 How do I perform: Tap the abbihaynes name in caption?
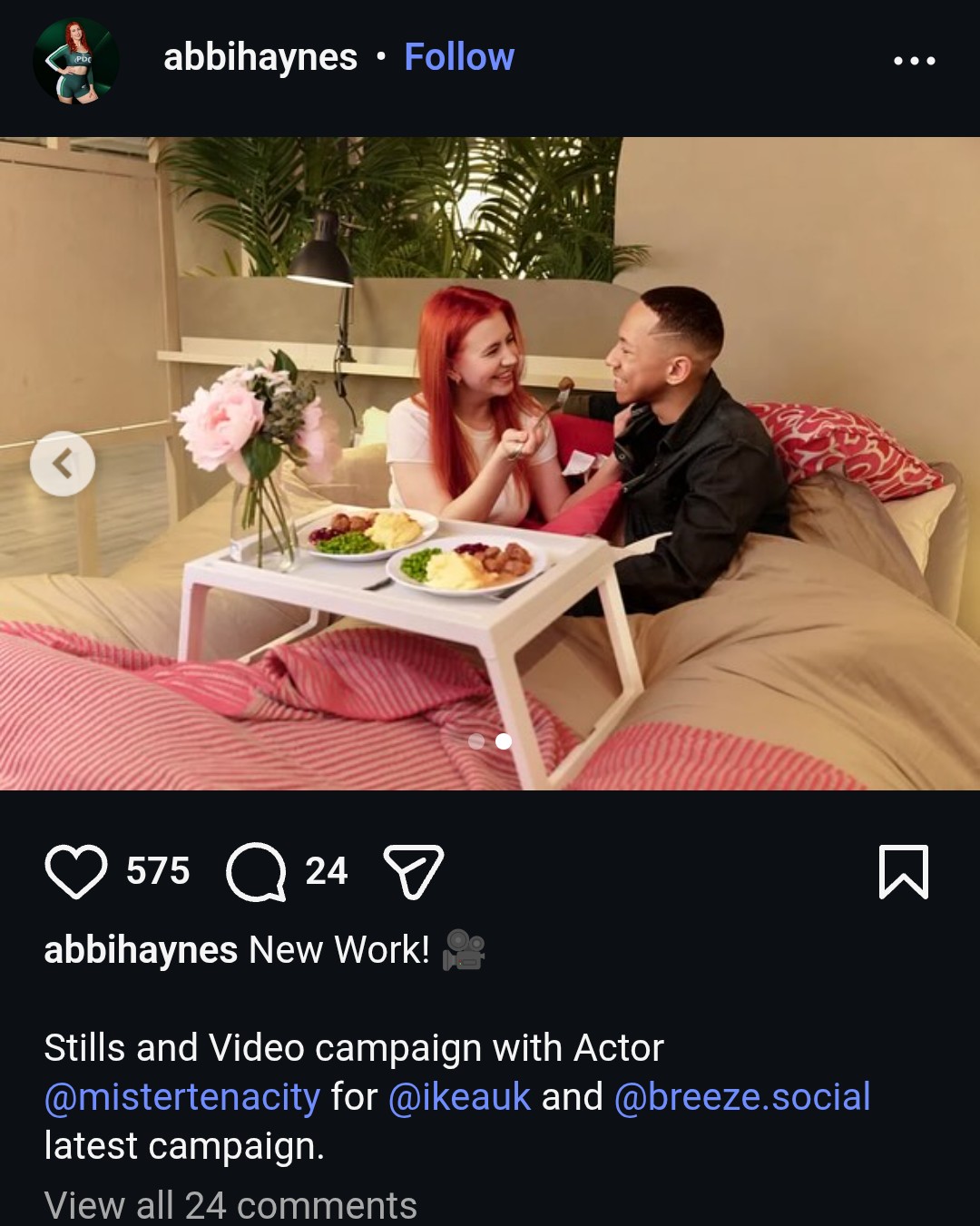coord(141,950)
